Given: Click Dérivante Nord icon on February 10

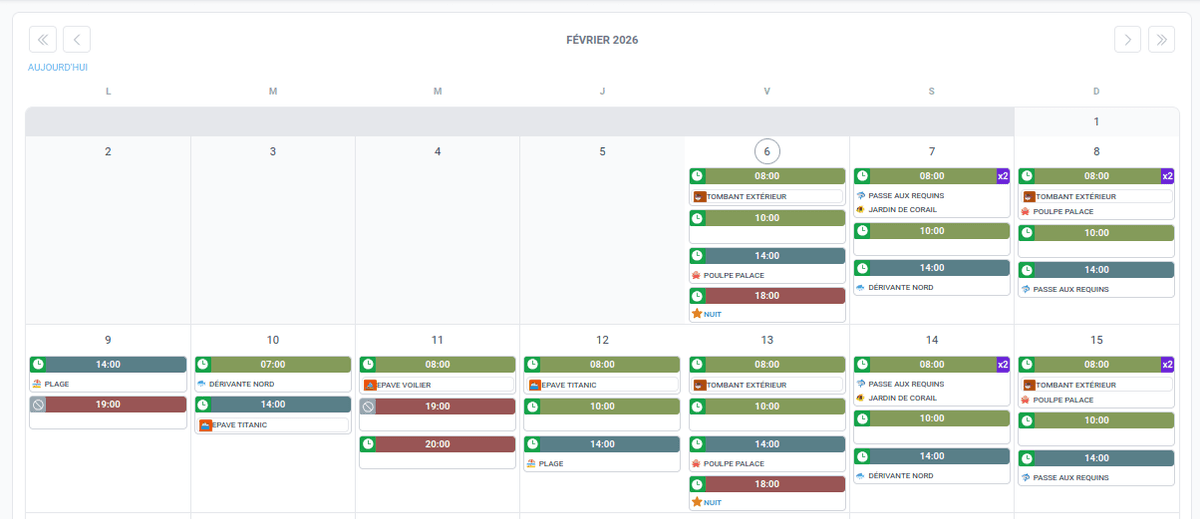Looking at the screenshot, I should pos(202,384).
